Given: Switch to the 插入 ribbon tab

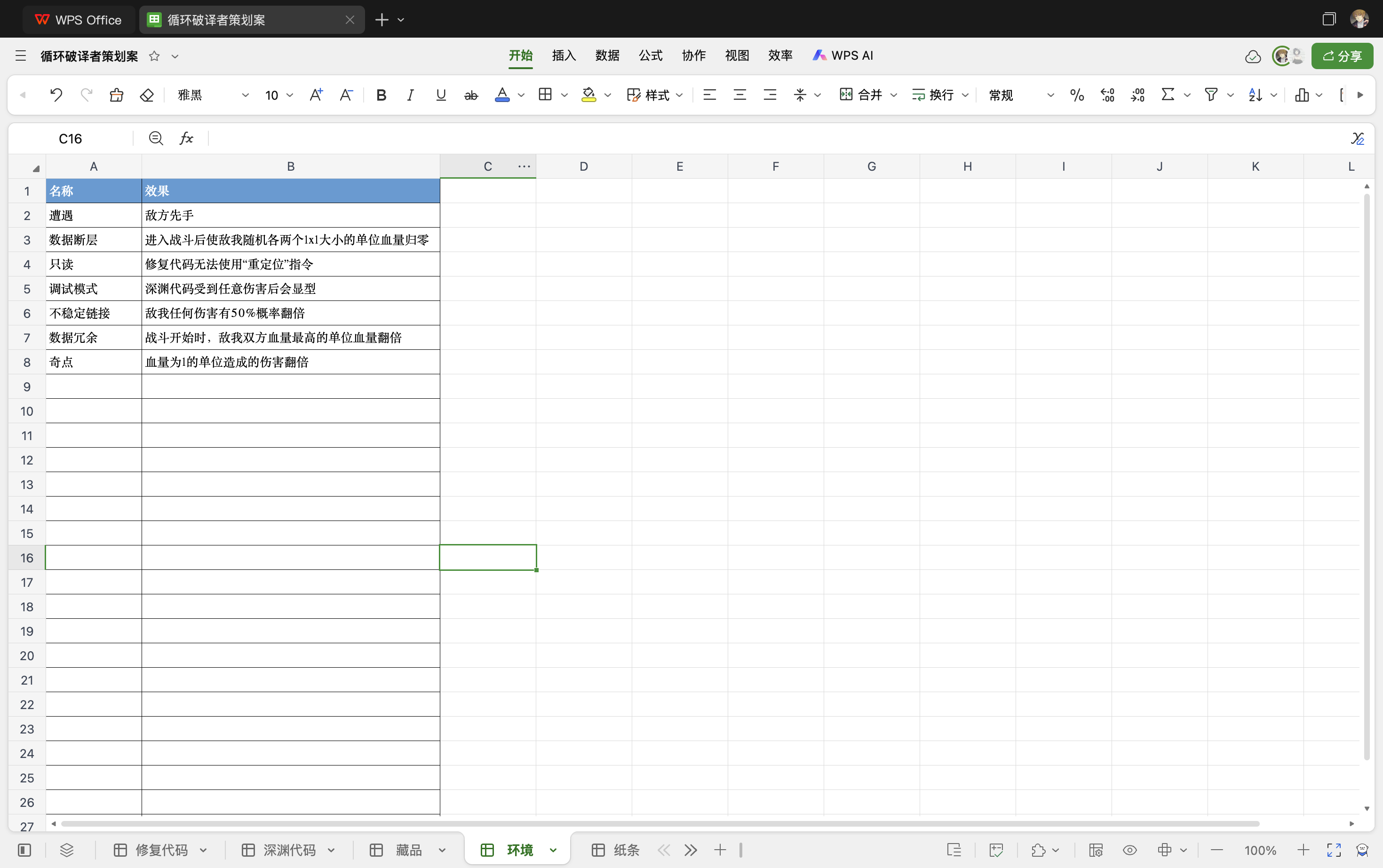Looking at the screenshot, I should coord(564,55).
